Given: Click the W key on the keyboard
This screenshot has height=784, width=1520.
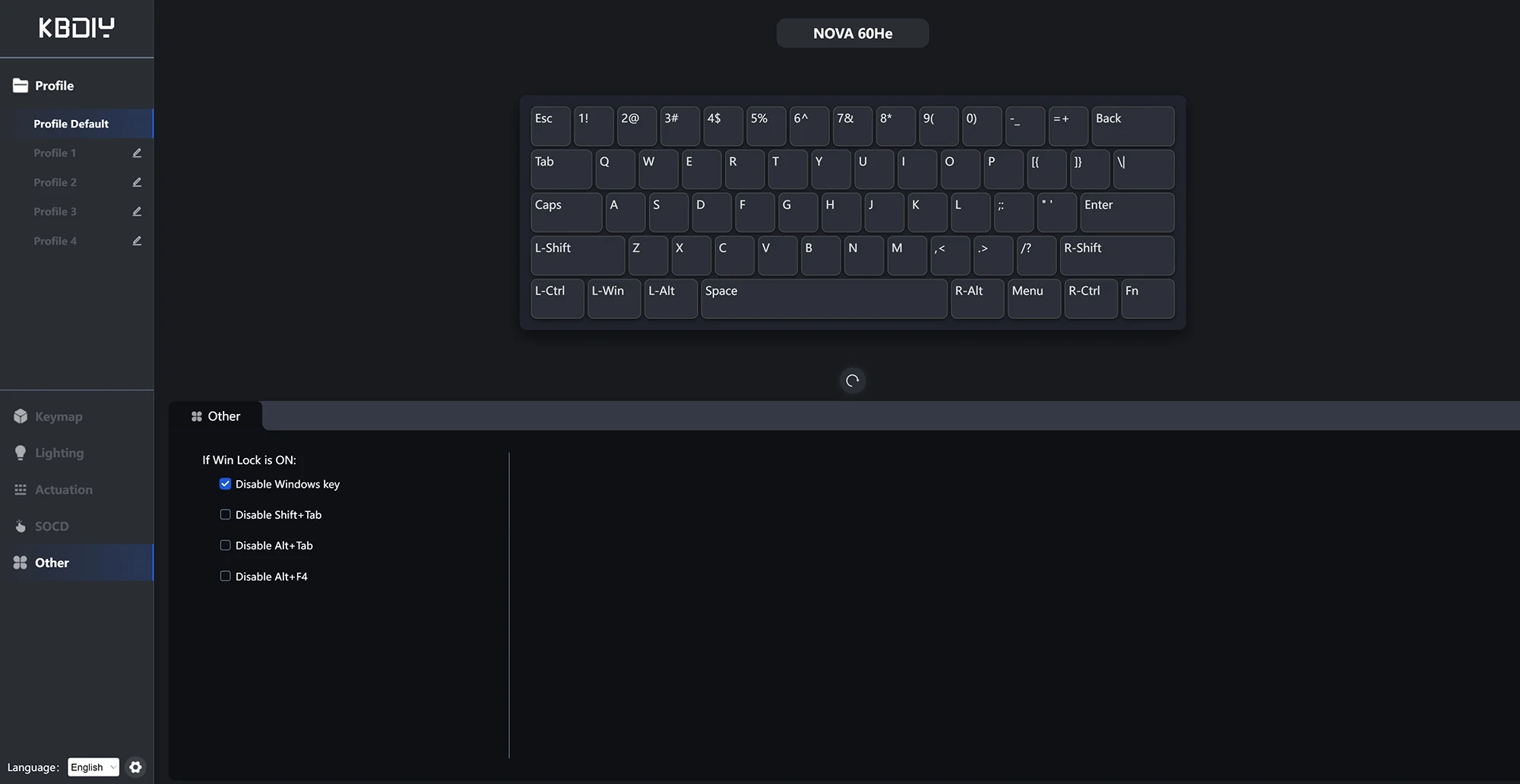Looking at the screenshot, I should (x=658, y=169).
